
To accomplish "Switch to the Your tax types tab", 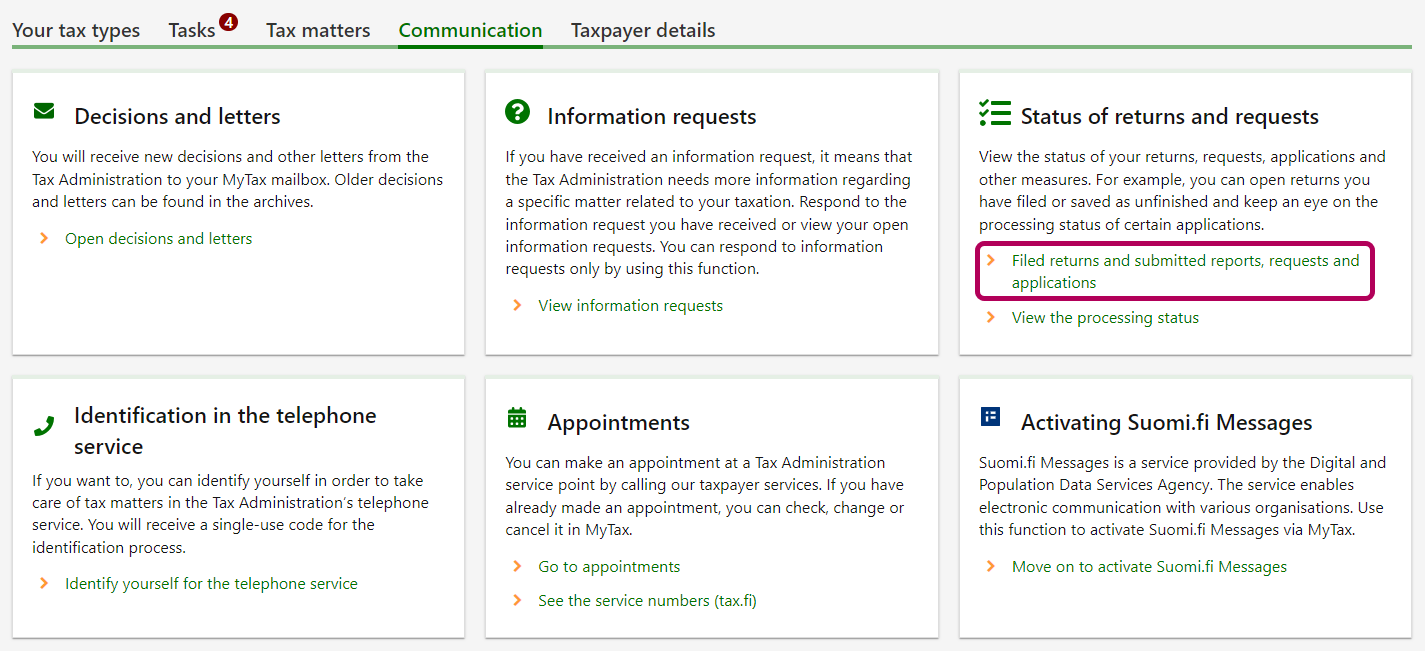I will coord(76,30).
